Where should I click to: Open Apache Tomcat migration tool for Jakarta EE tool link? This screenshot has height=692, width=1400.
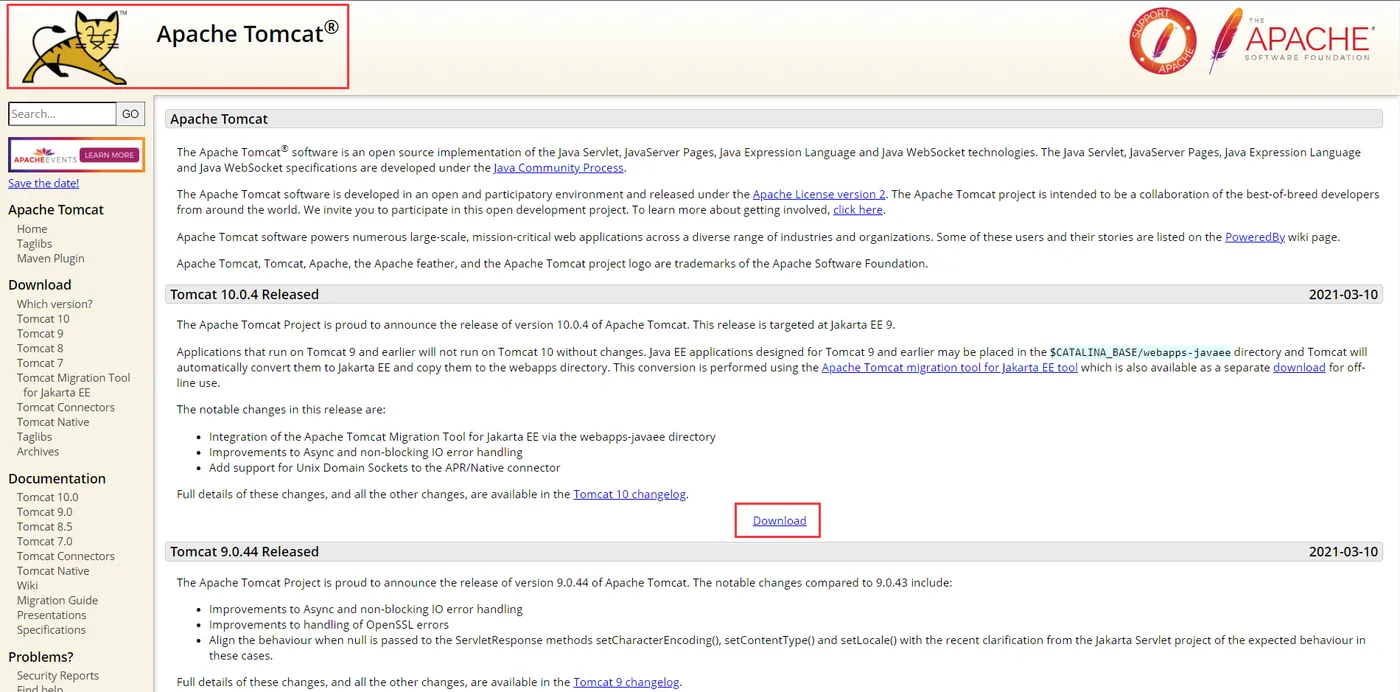tap(950, 368)
